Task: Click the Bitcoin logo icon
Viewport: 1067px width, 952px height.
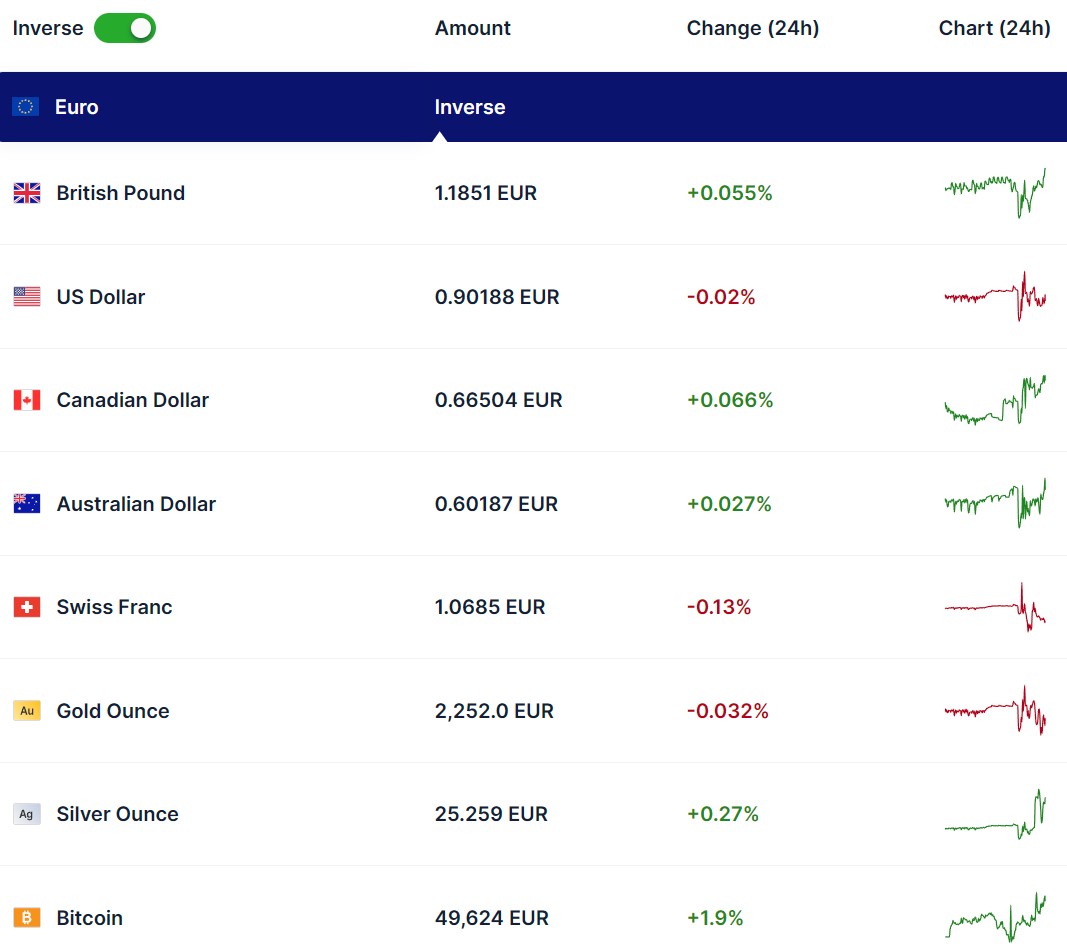Action: click(x=27, y=918)
